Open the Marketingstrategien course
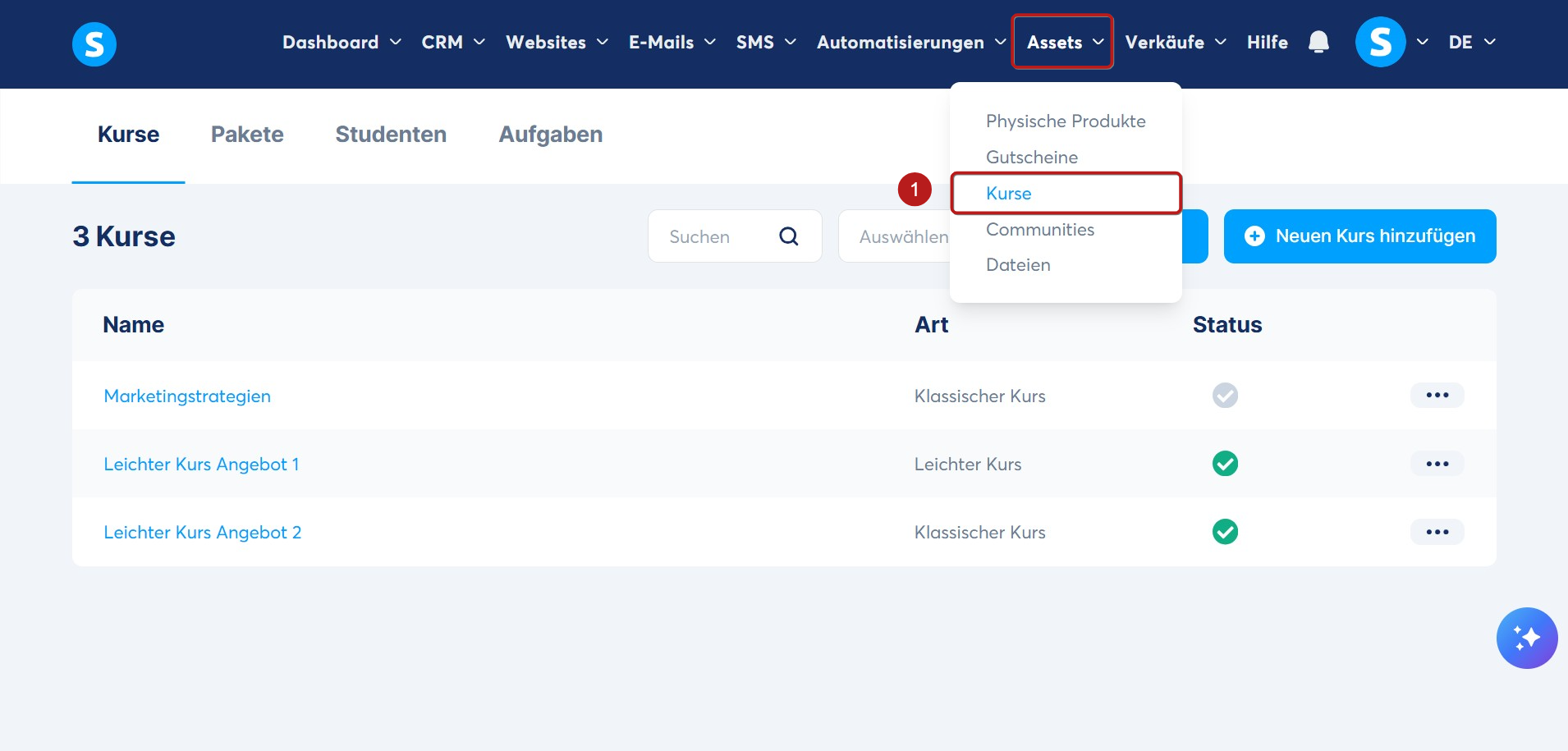 click(x=187, y=396)
